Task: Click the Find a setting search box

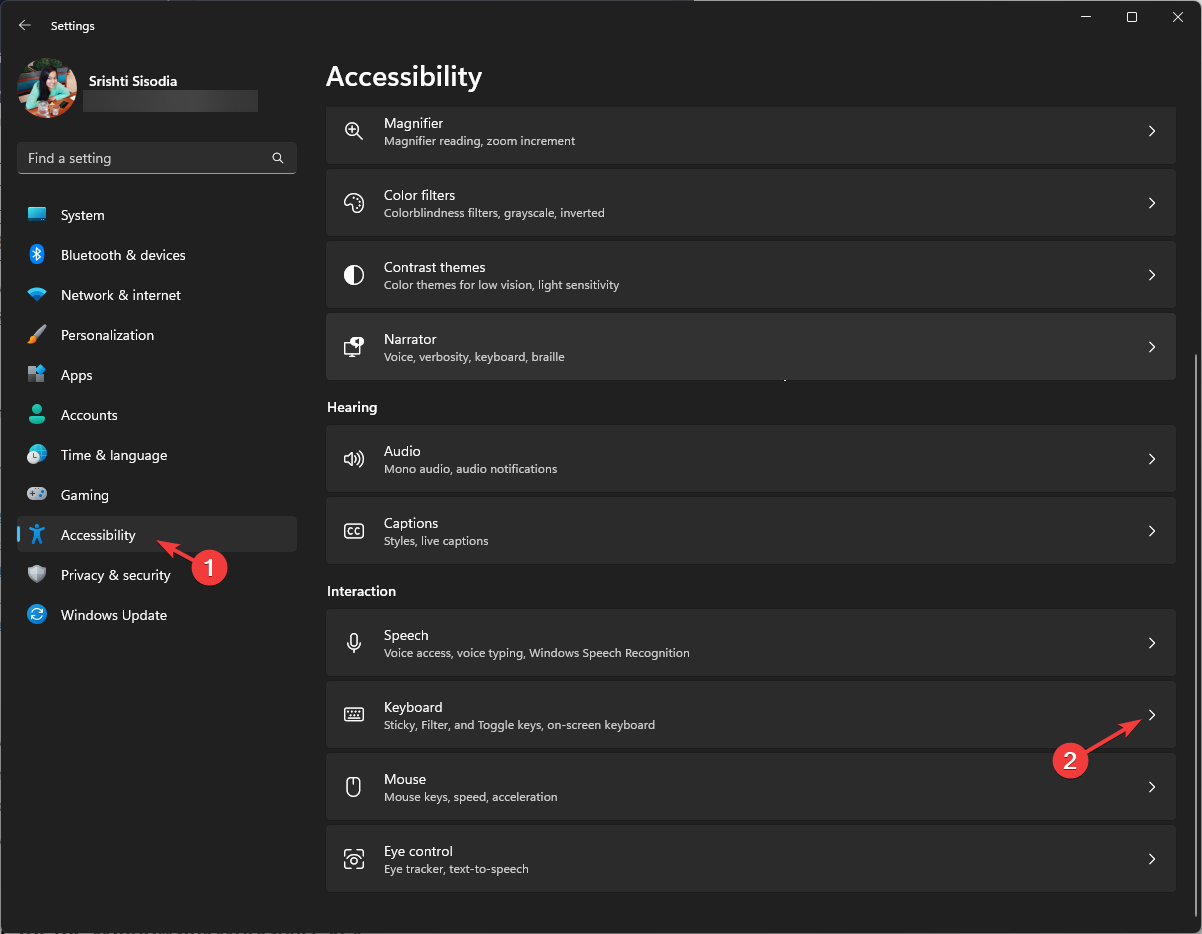Action: point(145,158)
